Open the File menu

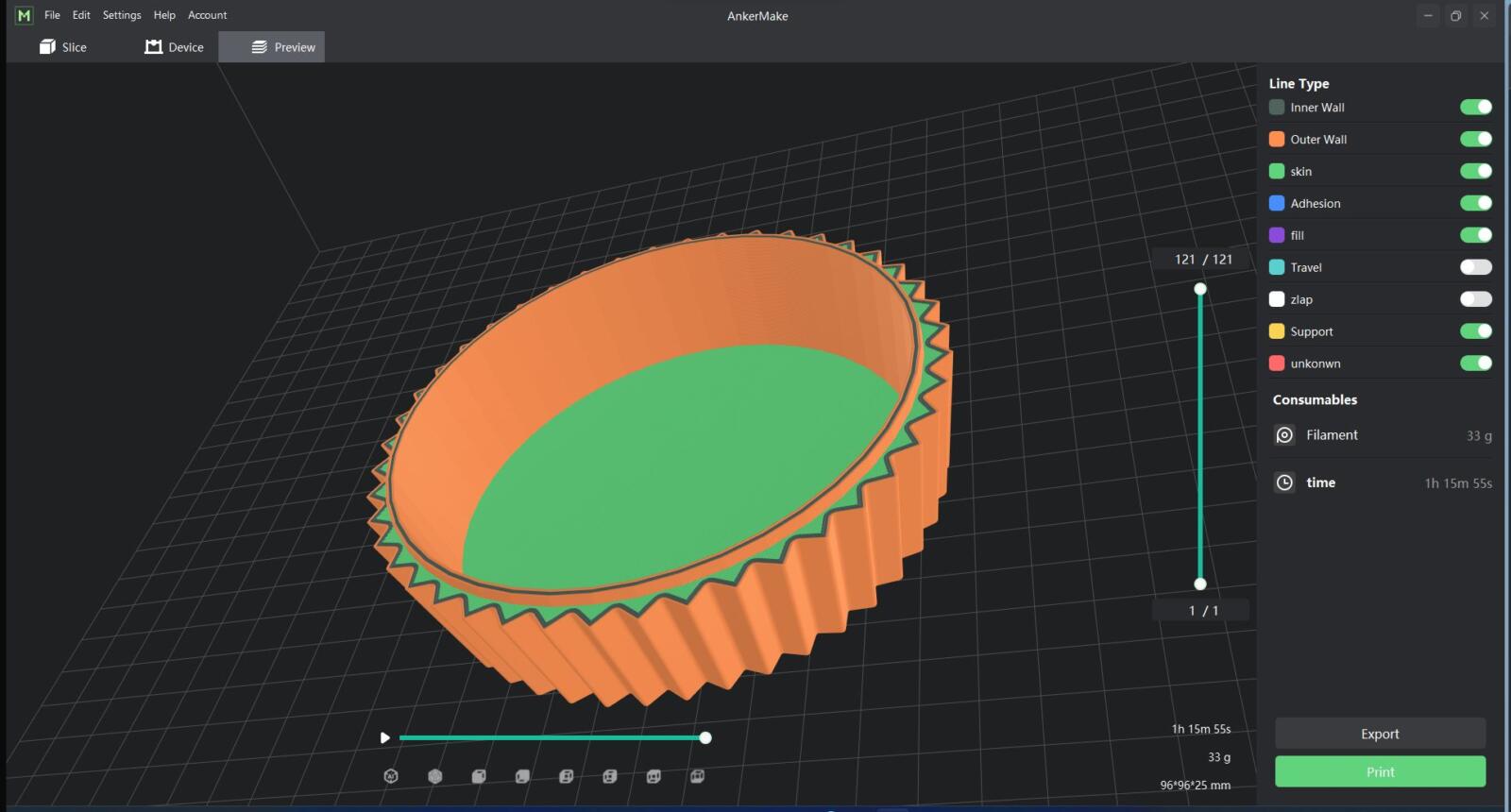pos(52,15)
